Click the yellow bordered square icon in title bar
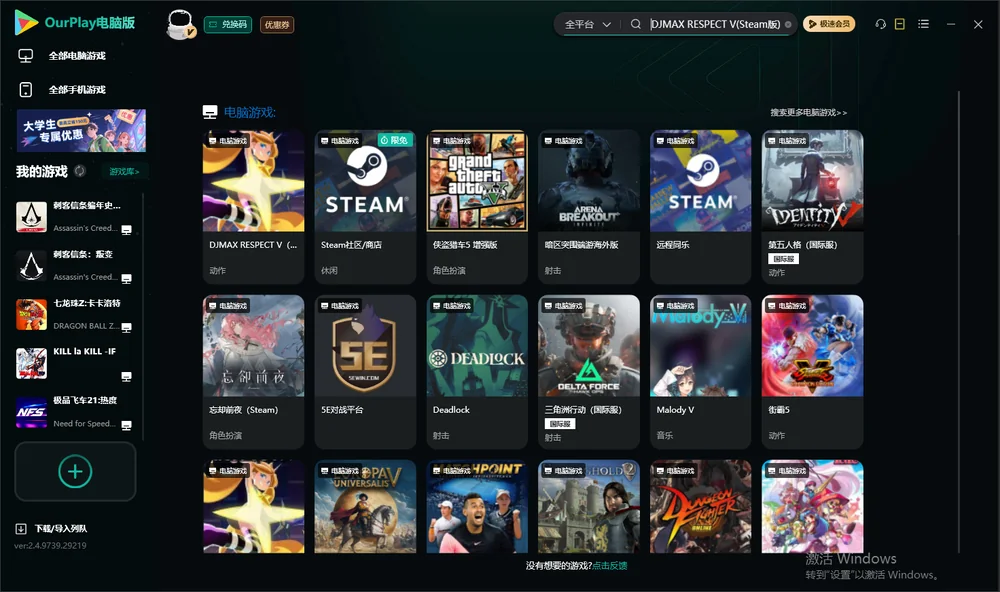 [900, 24]
